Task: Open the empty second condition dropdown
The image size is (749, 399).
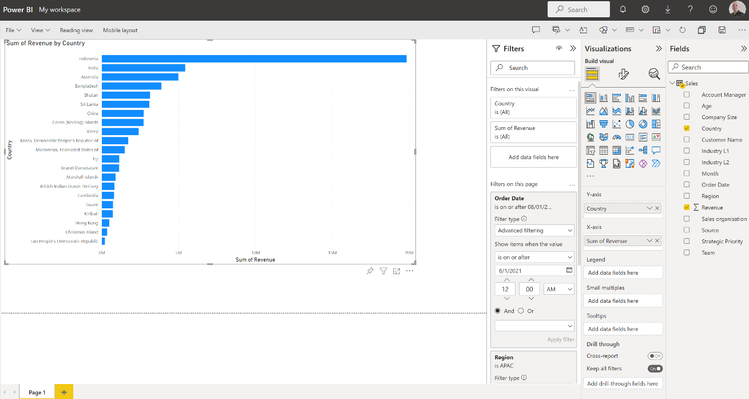Action: 534,326
